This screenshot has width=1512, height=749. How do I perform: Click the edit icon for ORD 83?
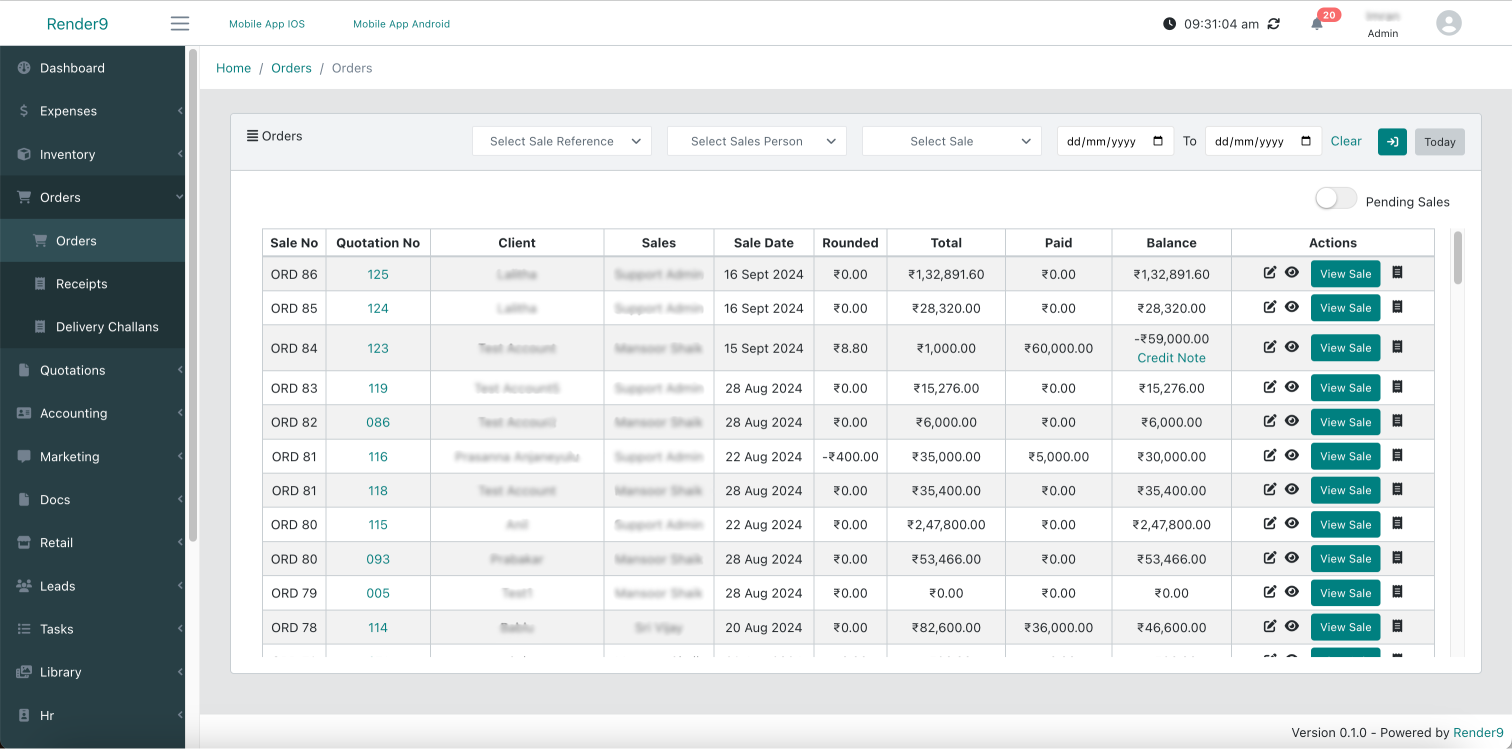tap(1270, 387)
